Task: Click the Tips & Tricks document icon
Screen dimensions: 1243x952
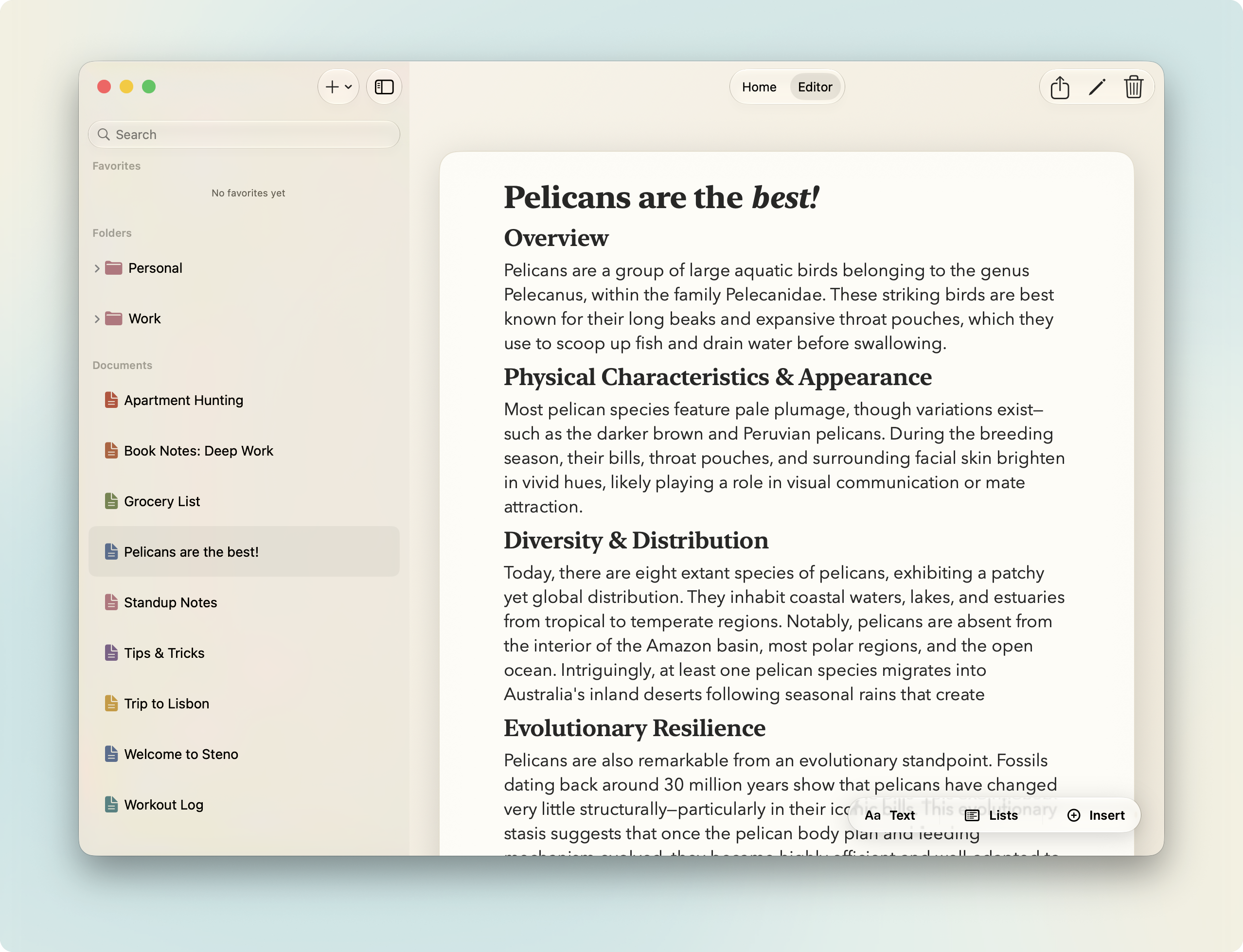Action: pyautogui.click(x=112, y=653)
